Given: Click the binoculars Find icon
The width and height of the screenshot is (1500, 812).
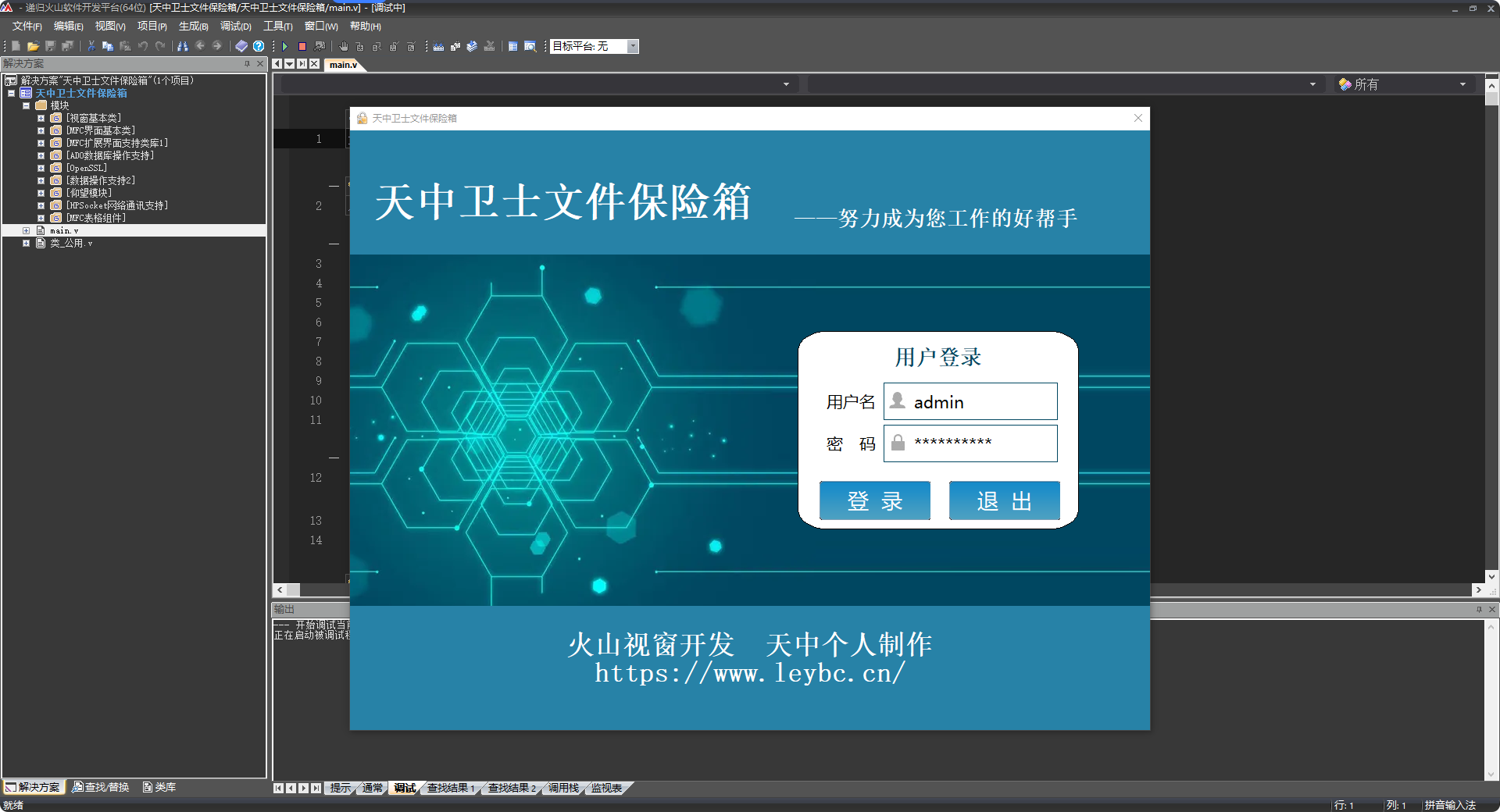Looking at the screenshot, I should coord(183,47).
